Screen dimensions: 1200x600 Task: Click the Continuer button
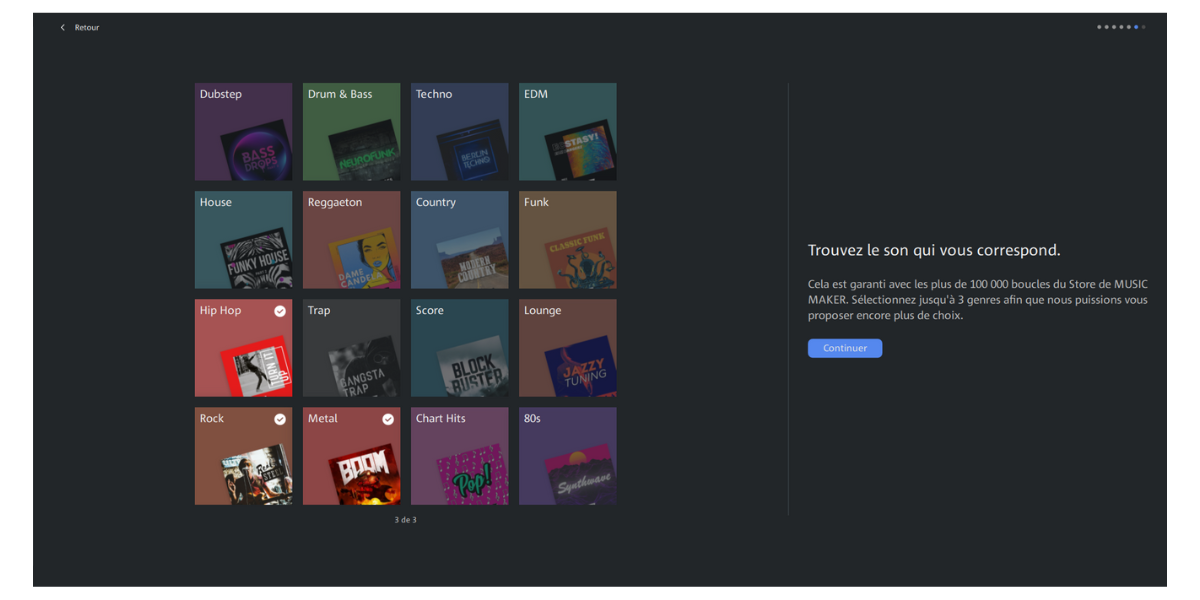(845, 348)
